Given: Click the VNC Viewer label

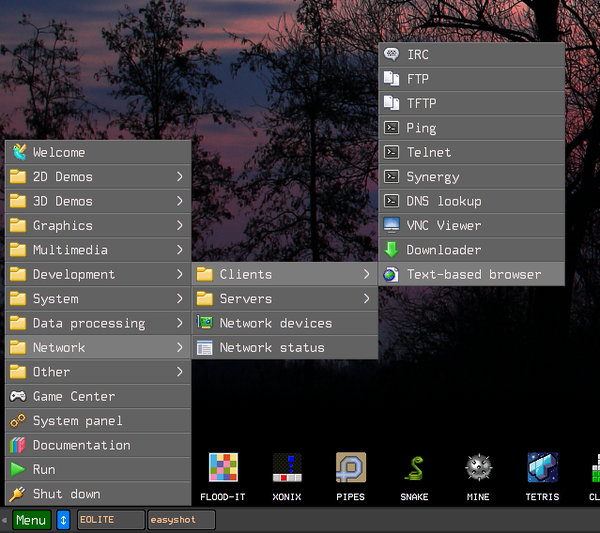Looking at the screenshot, I should (443, 225).
